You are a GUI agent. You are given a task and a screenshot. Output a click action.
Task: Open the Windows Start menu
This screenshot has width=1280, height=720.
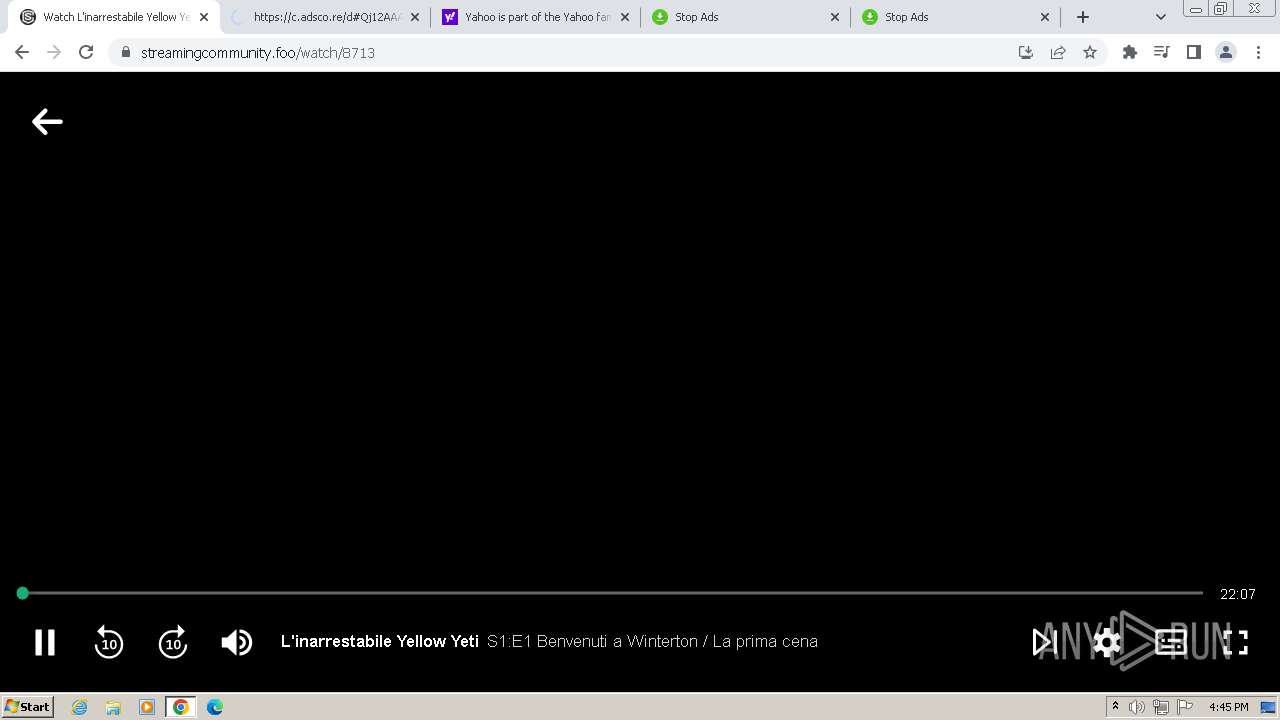pos(28,707)
